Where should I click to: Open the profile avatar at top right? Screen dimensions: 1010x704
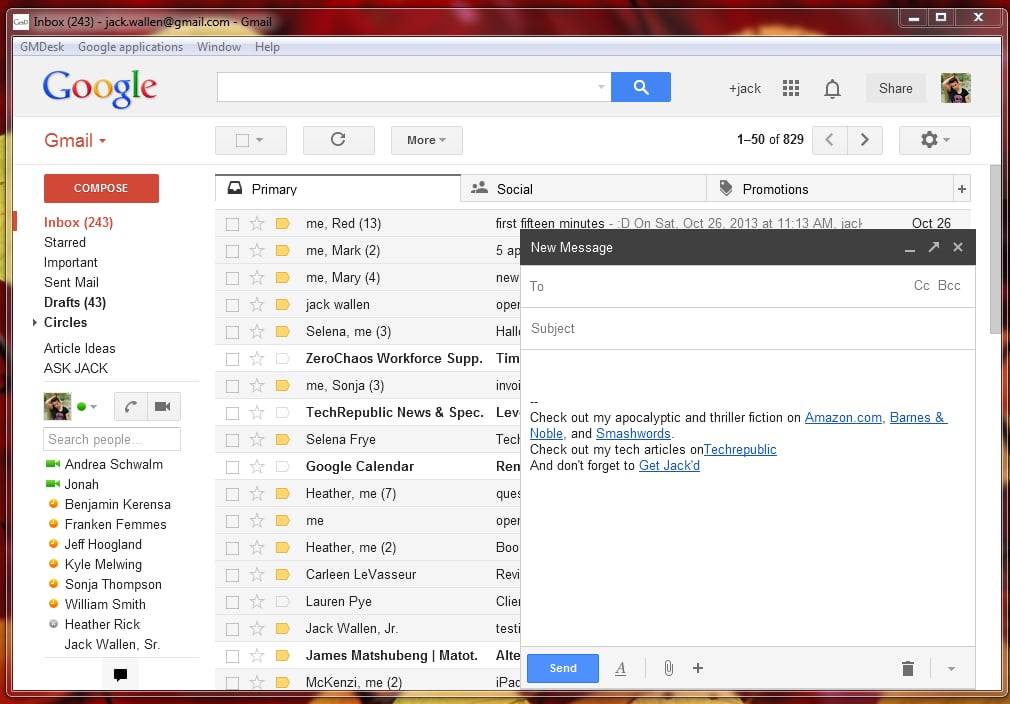[955, 88]
